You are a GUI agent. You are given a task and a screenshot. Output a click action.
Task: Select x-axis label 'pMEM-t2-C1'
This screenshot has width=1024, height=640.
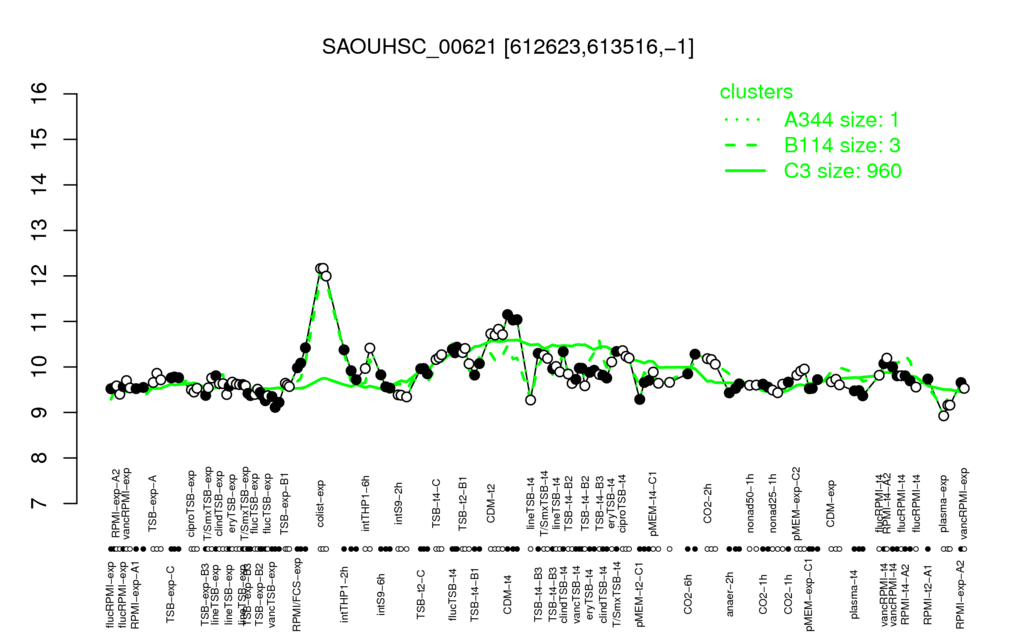[640, 592]
